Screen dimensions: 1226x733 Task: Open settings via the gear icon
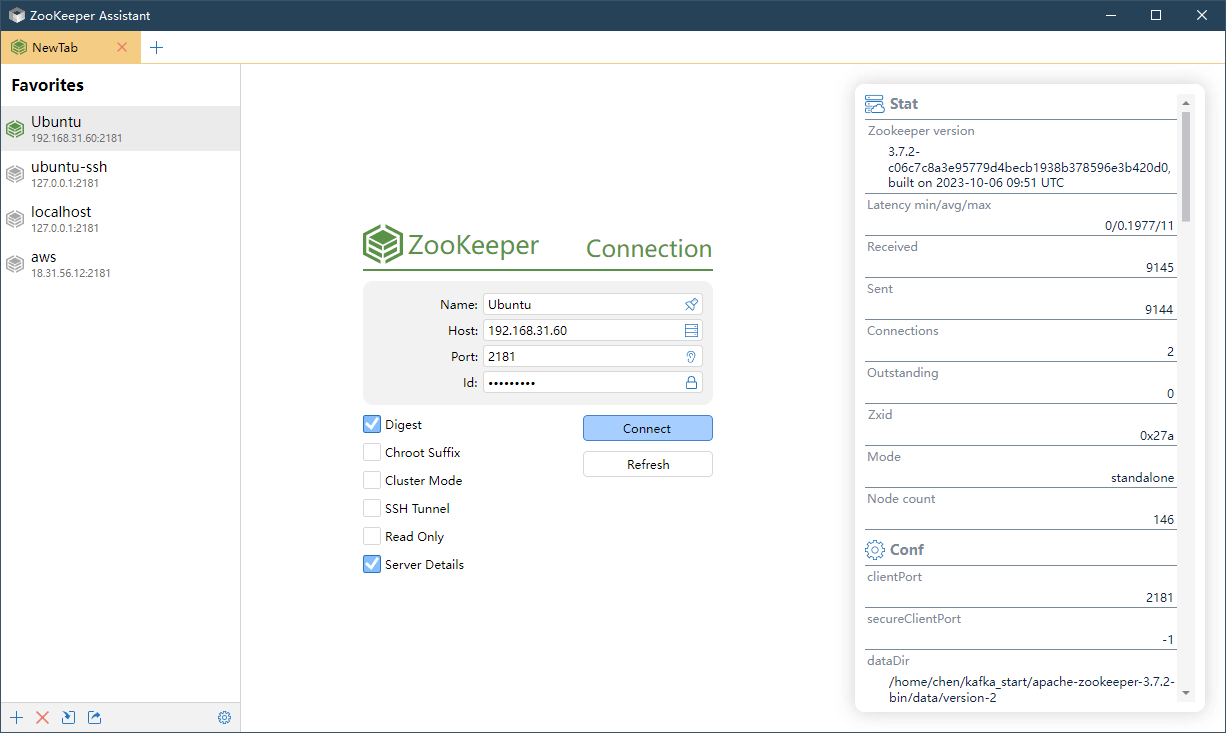point(224,717)
